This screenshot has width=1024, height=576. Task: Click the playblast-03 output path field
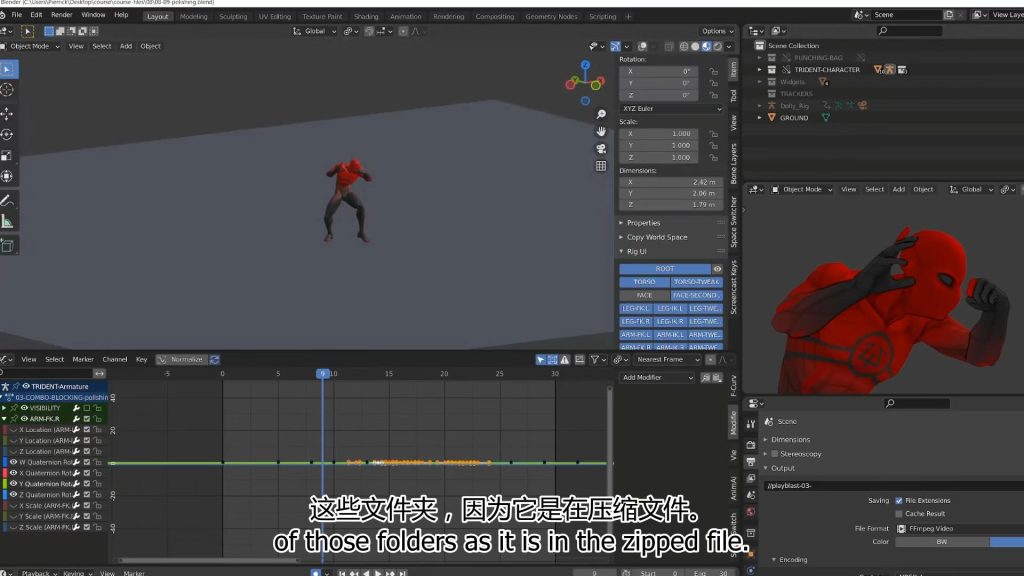click(893, 486)
